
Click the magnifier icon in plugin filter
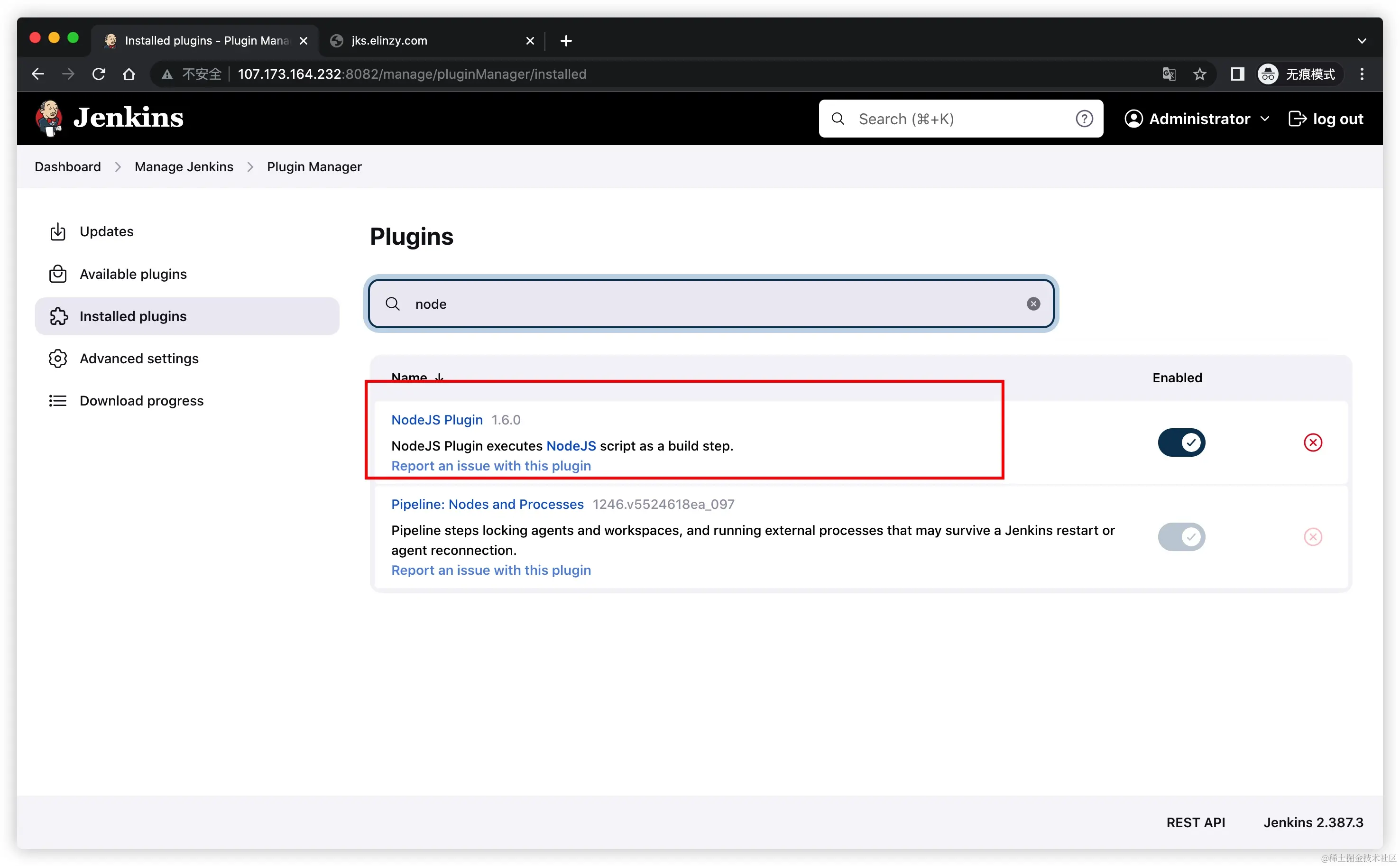(393, 304)
